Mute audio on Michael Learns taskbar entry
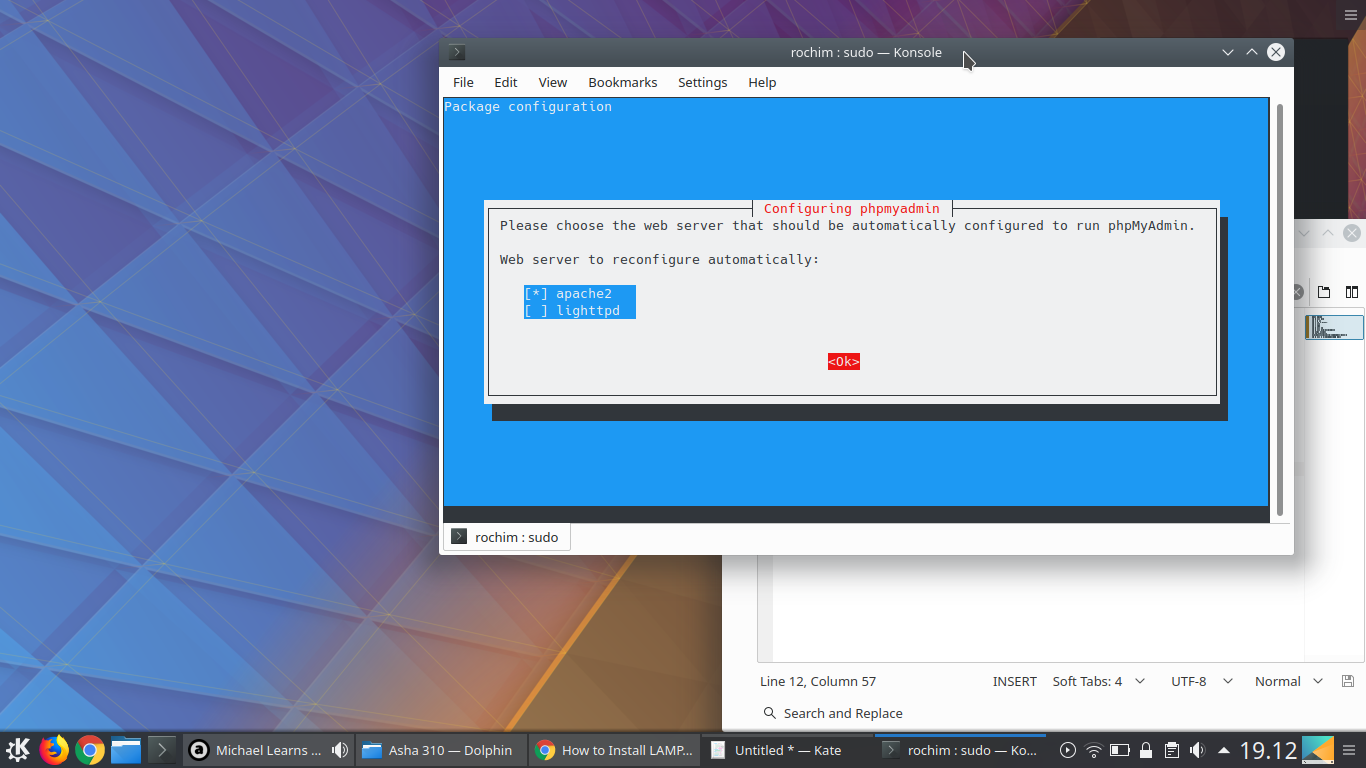Screen dimensions: 1366x768 [x=340, y=750]
